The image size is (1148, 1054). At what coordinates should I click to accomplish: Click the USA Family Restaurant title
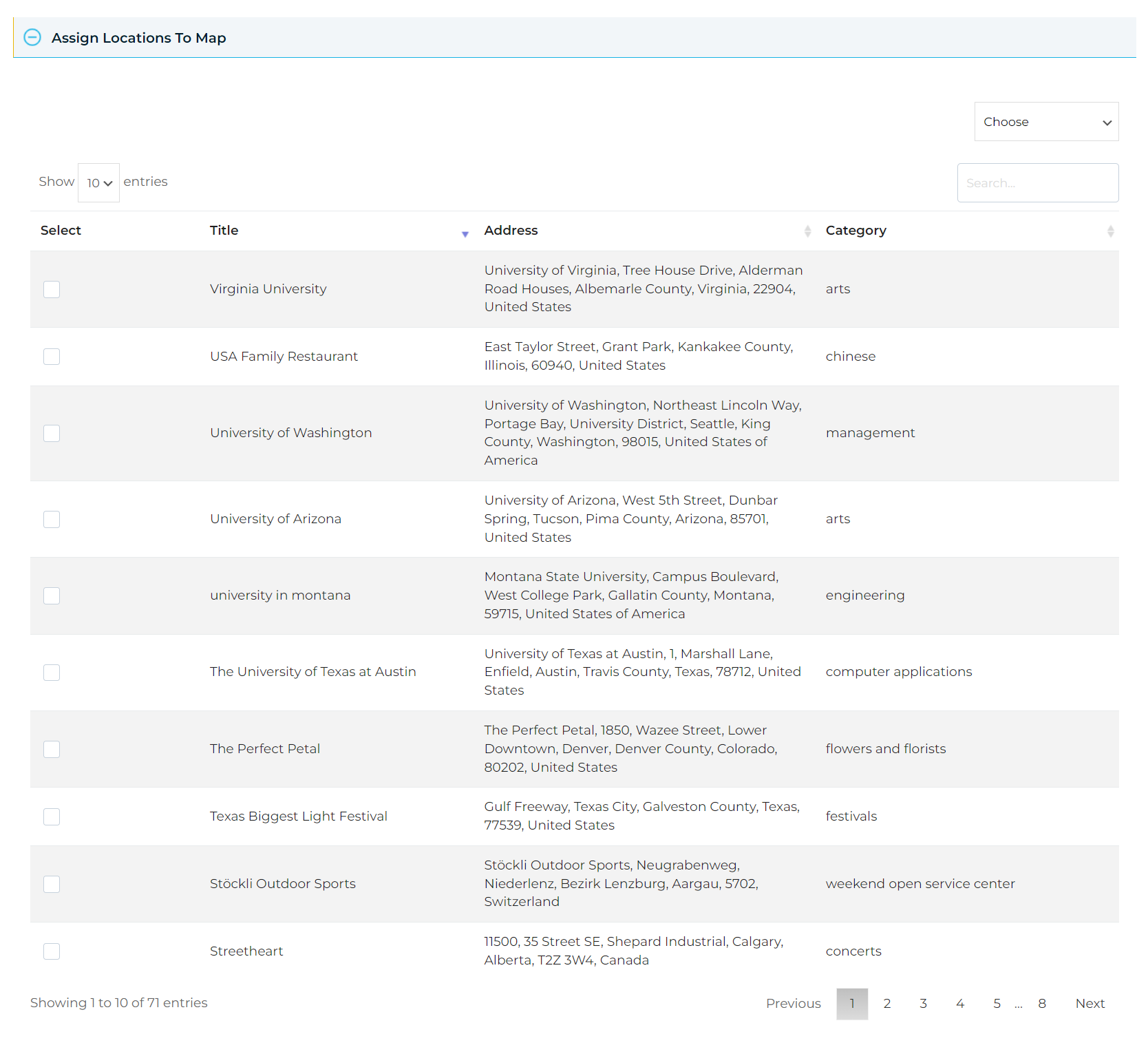pyautogui.click(x=284, y=357)
